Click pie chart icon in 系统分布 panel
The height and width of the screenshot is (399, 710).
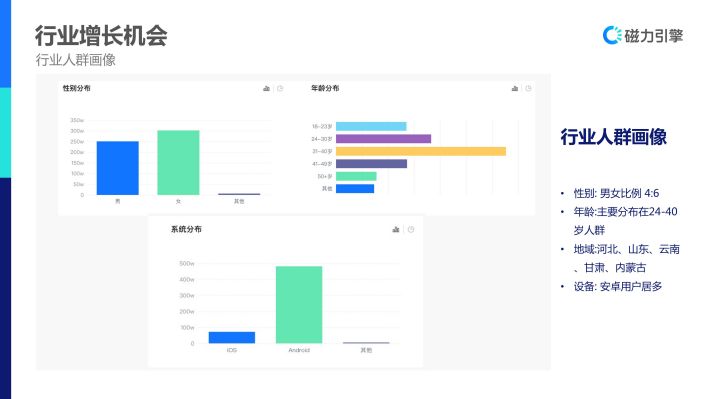[411, 230]
